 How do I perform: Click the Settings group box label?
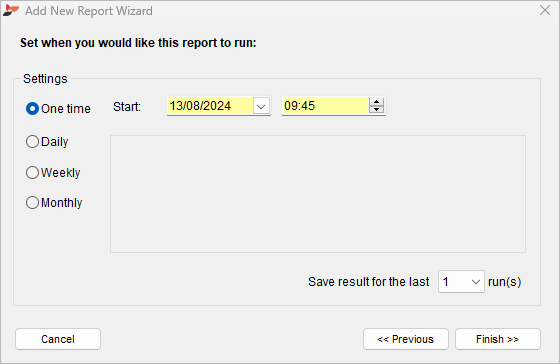point(45,79)
